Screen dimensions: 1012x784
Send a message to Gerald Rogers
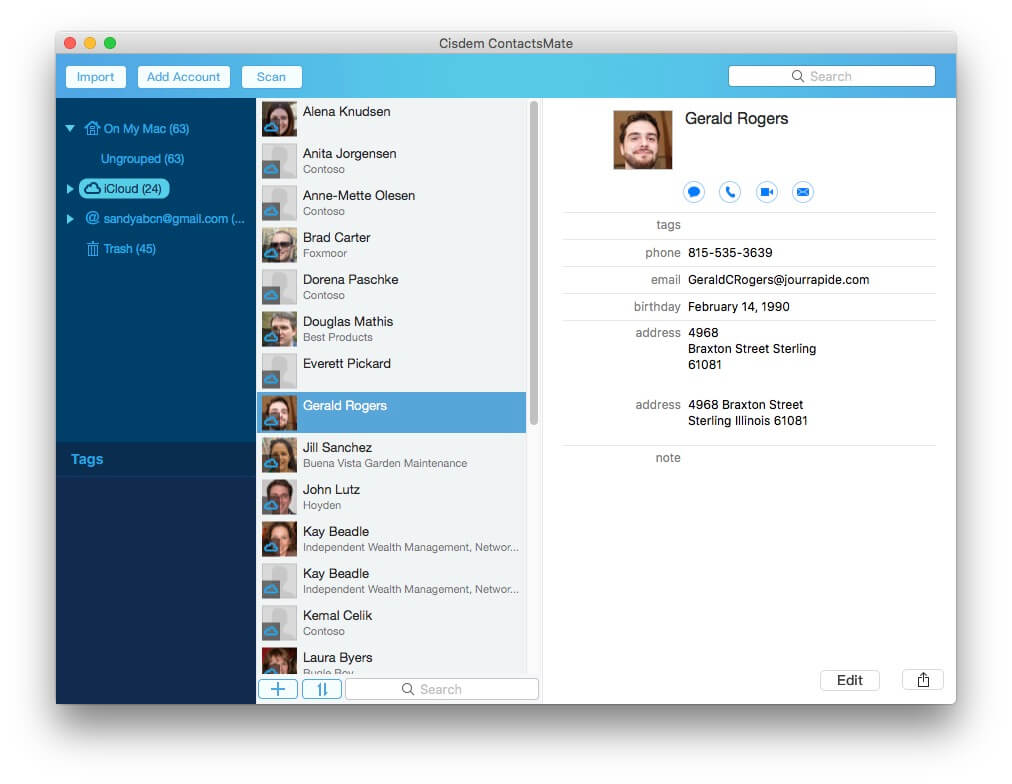694,192
